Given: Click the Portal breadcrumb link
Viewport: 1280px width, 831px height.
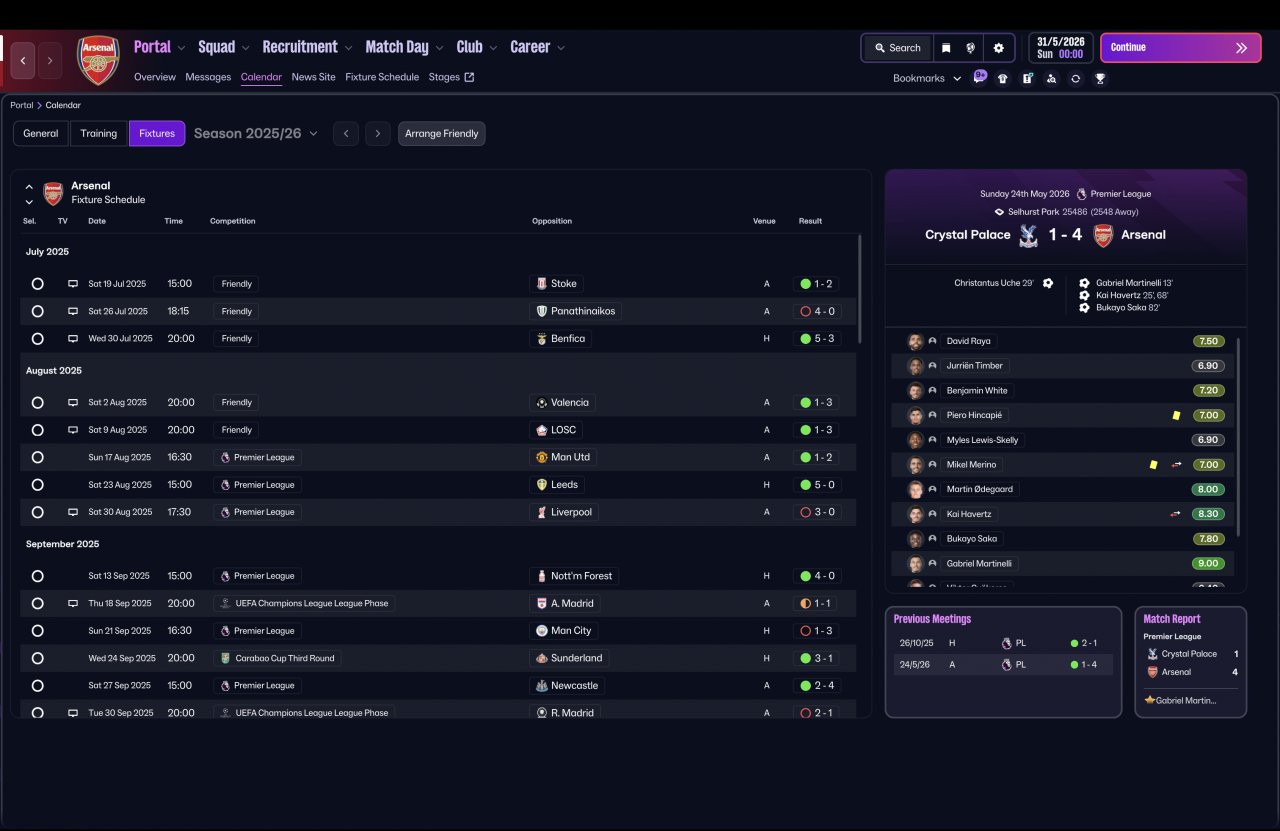Looking at the screenshot, I should (x=22, y=105).
